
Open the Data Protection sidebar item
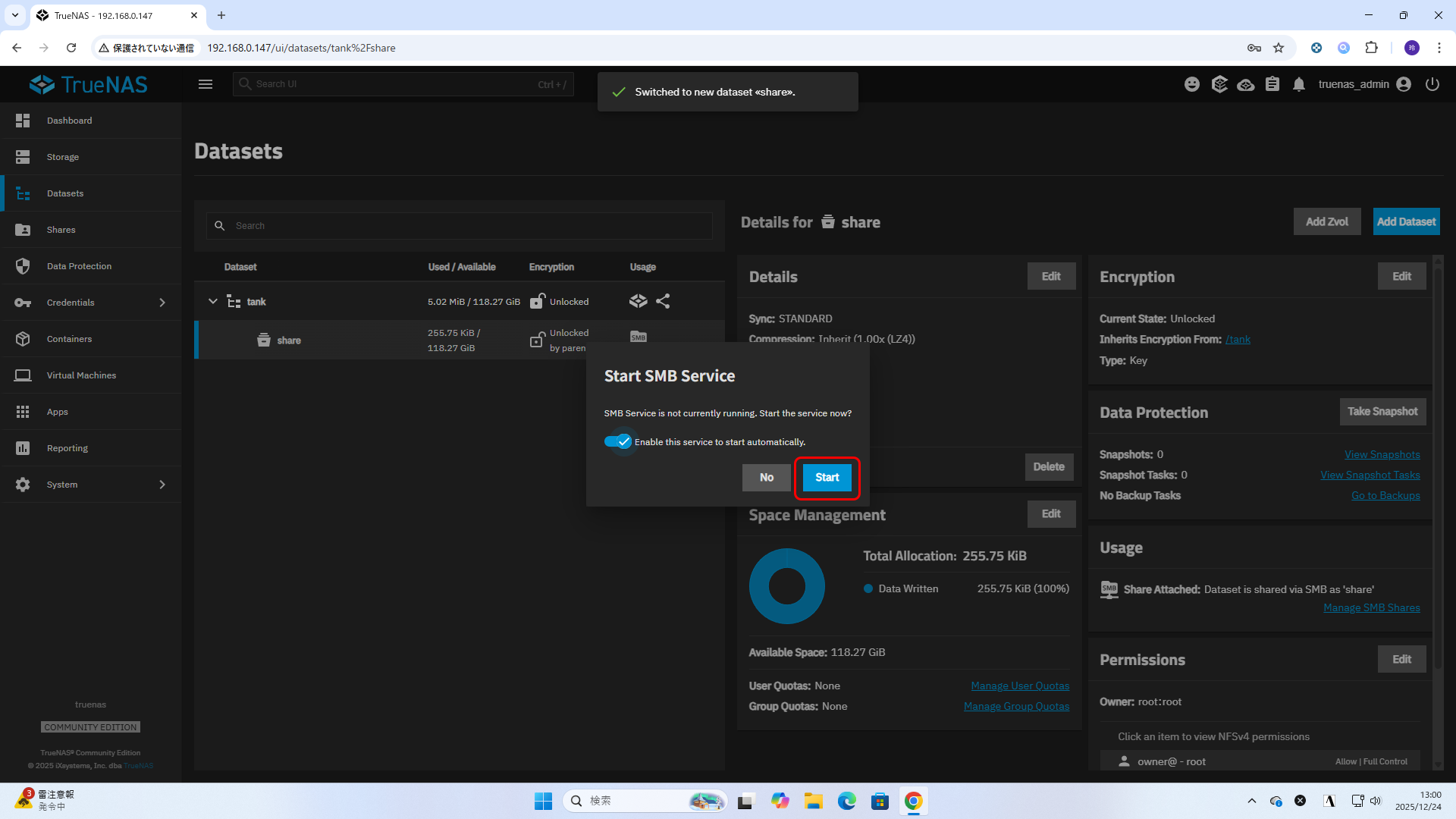click(x=79, y=266)
